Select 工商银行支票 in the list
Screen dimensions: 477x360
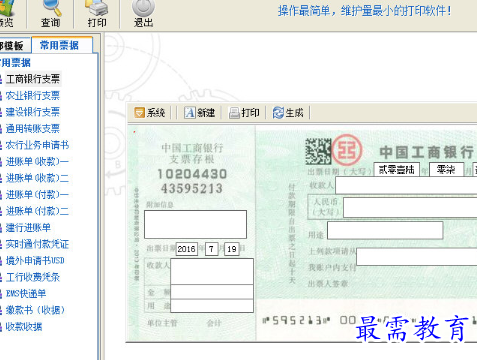[x=33, y=79]
